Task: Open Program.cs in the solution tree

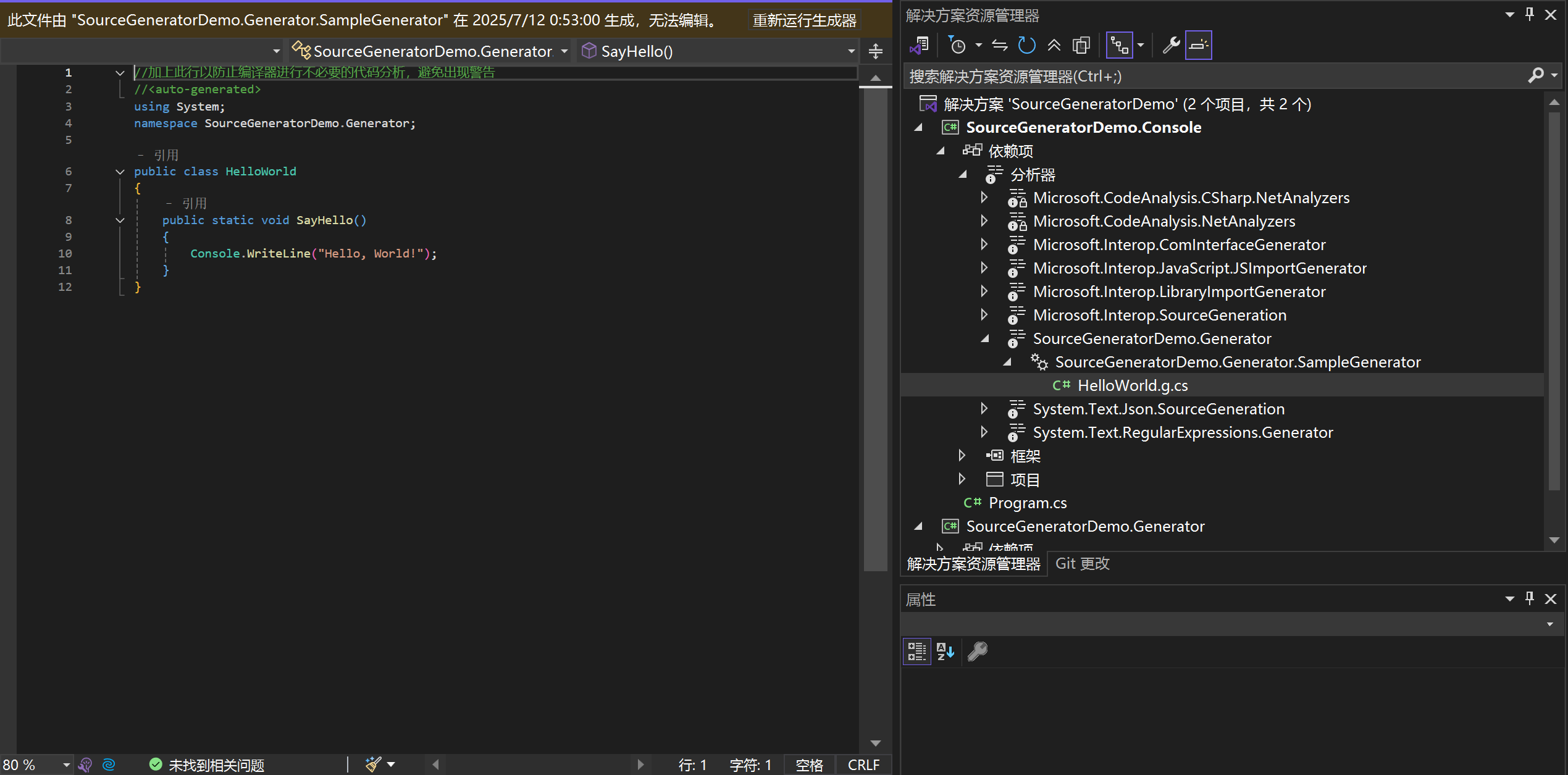Action: pyautogui.click(x=1027, y=503)
